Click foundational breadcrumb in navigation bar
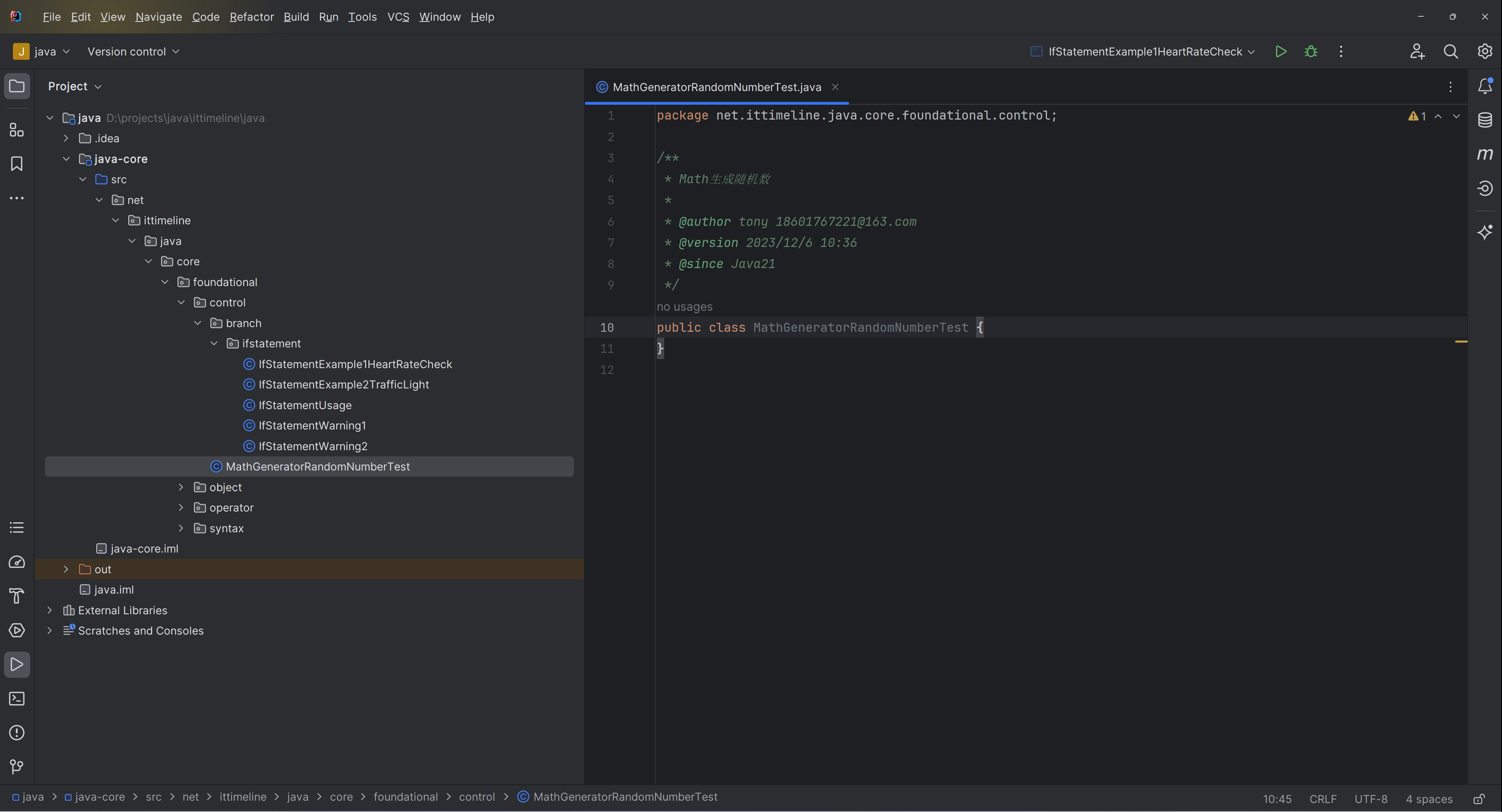 click(x=405, y=797)
